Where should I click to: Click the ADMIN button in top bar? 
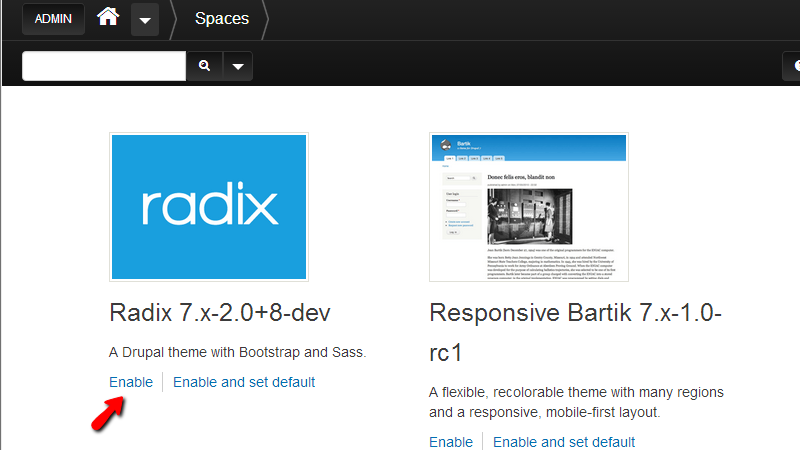coord(53,19)
